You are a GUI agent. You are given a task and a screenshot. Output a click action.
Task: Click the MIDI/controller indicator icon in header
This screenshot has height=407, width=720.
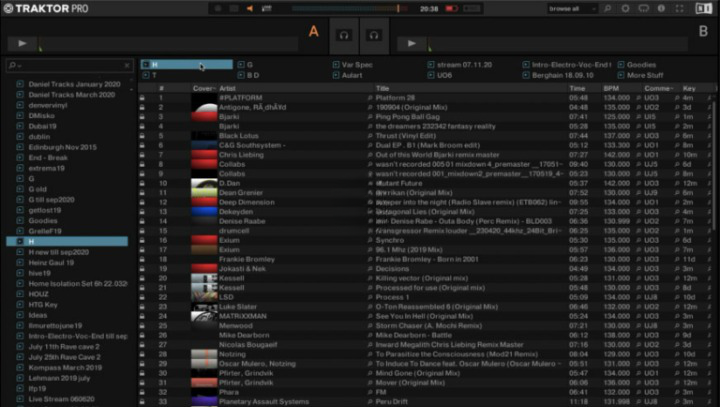(x=266, y=8)
